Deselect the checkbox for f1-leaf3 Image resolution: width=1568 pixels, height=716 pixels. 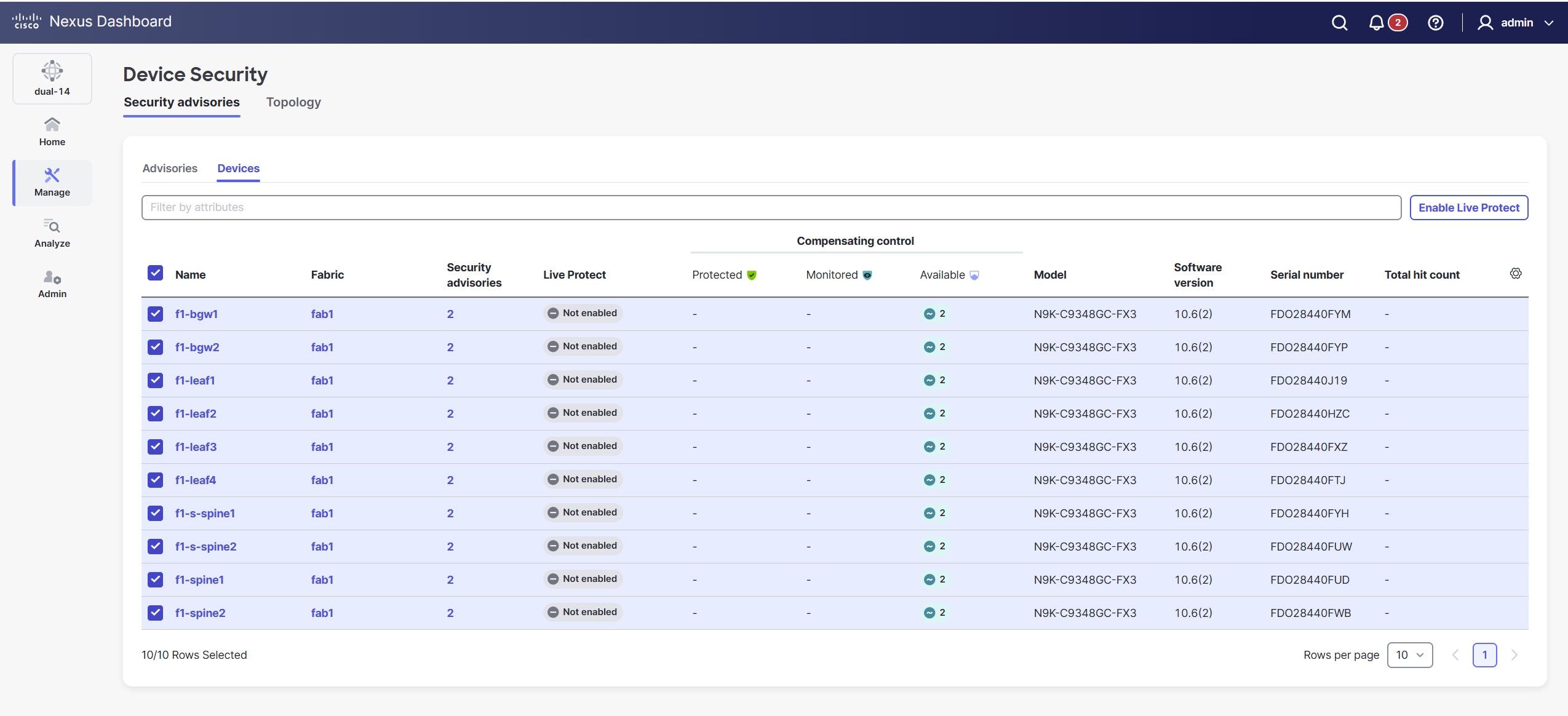(x=155, y=446)
